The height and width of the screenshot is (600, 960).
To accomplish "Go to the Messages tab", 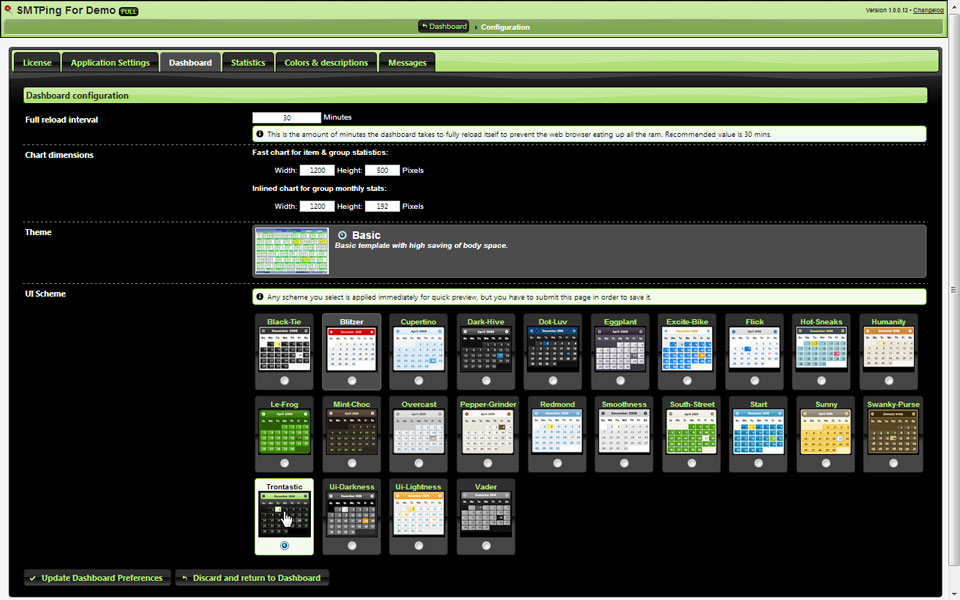I will pos(407,63).
